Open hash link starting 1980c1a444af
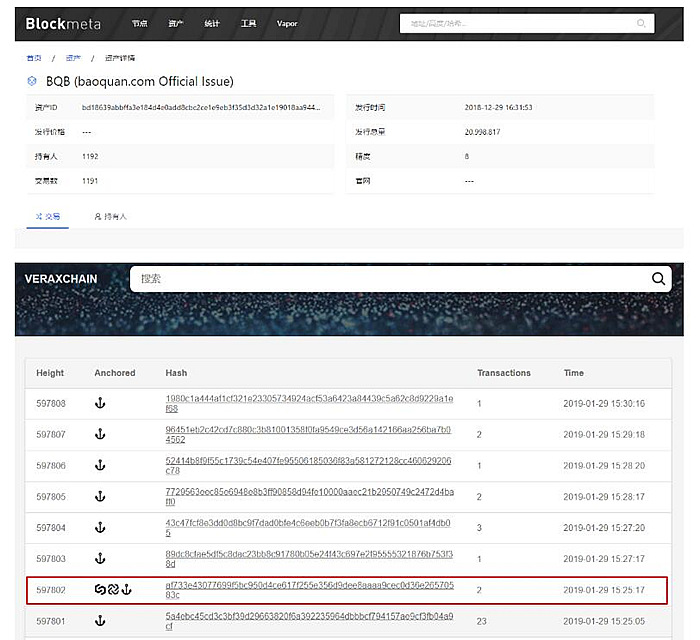Screen dimensions: 700x640 309,403
